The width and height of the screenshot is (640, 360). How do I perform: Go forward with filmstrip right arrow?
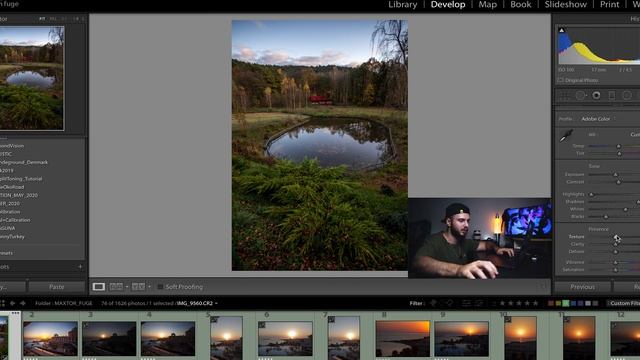tap(22, 303)
